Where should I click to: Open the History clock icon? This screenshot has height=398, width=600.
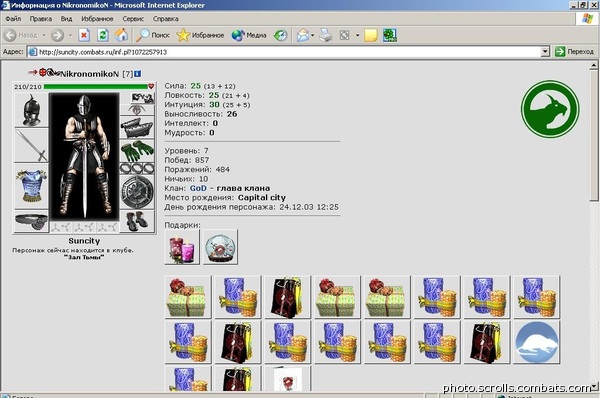click(280, 36)
